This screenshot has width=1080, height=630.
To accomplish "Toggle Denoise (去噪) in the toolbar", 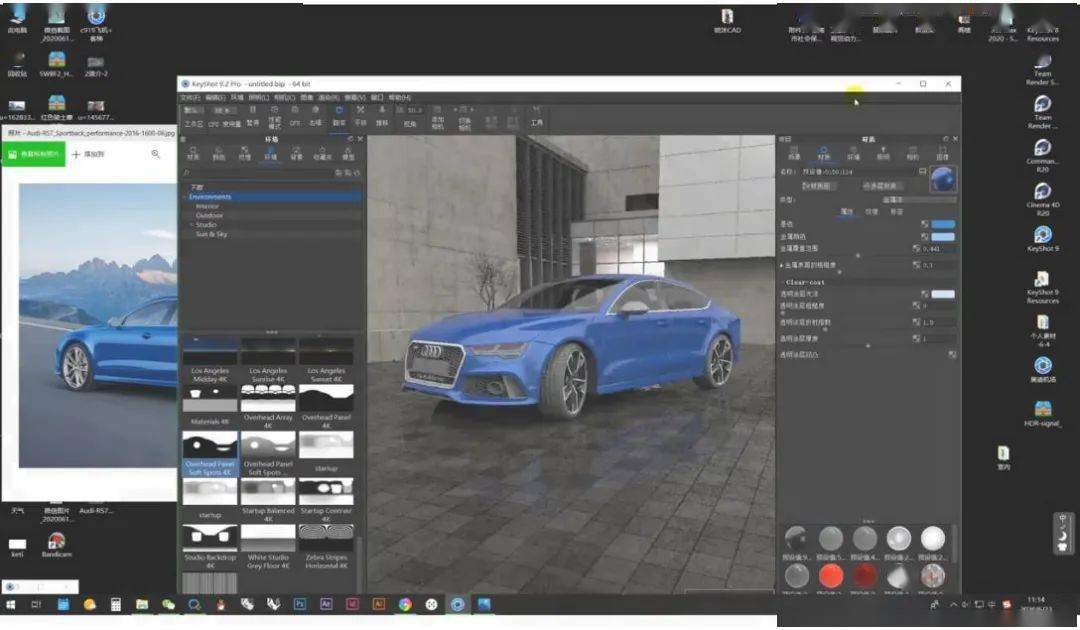I will coord(315,116).
